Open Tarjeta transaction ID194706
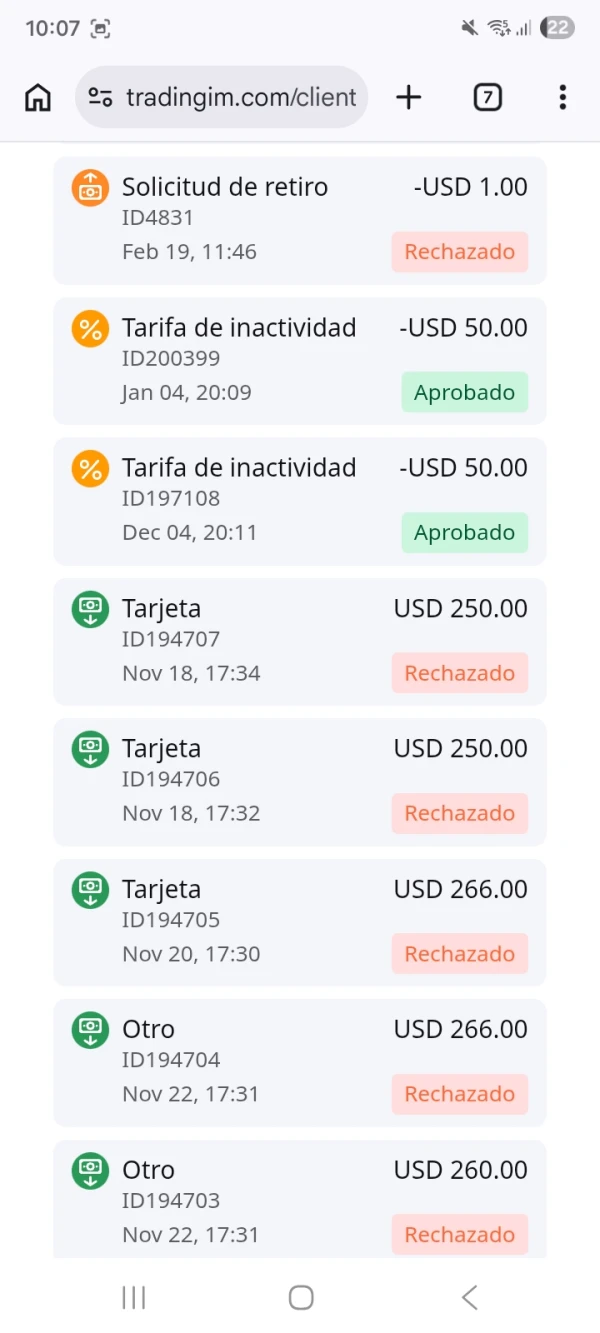 click(300, 780)
